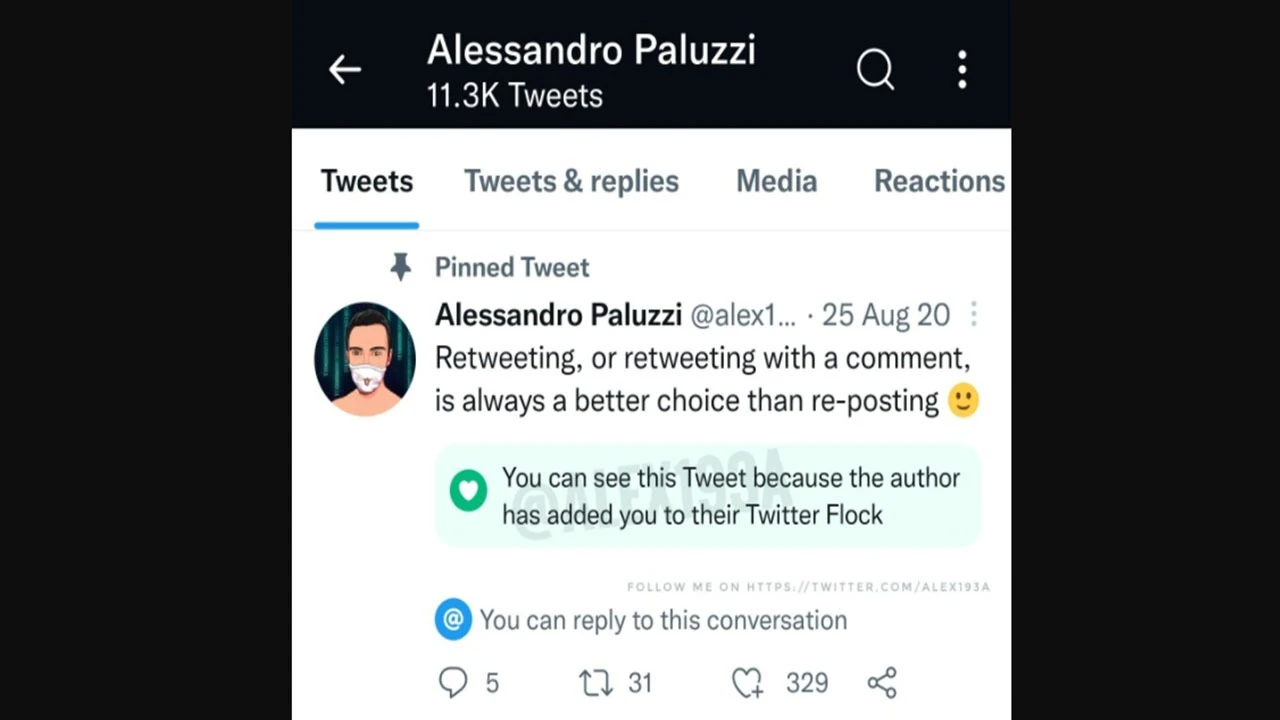Switch to the Tweets tab
This screenshot has width=1280, height=720.
[366, 181]
